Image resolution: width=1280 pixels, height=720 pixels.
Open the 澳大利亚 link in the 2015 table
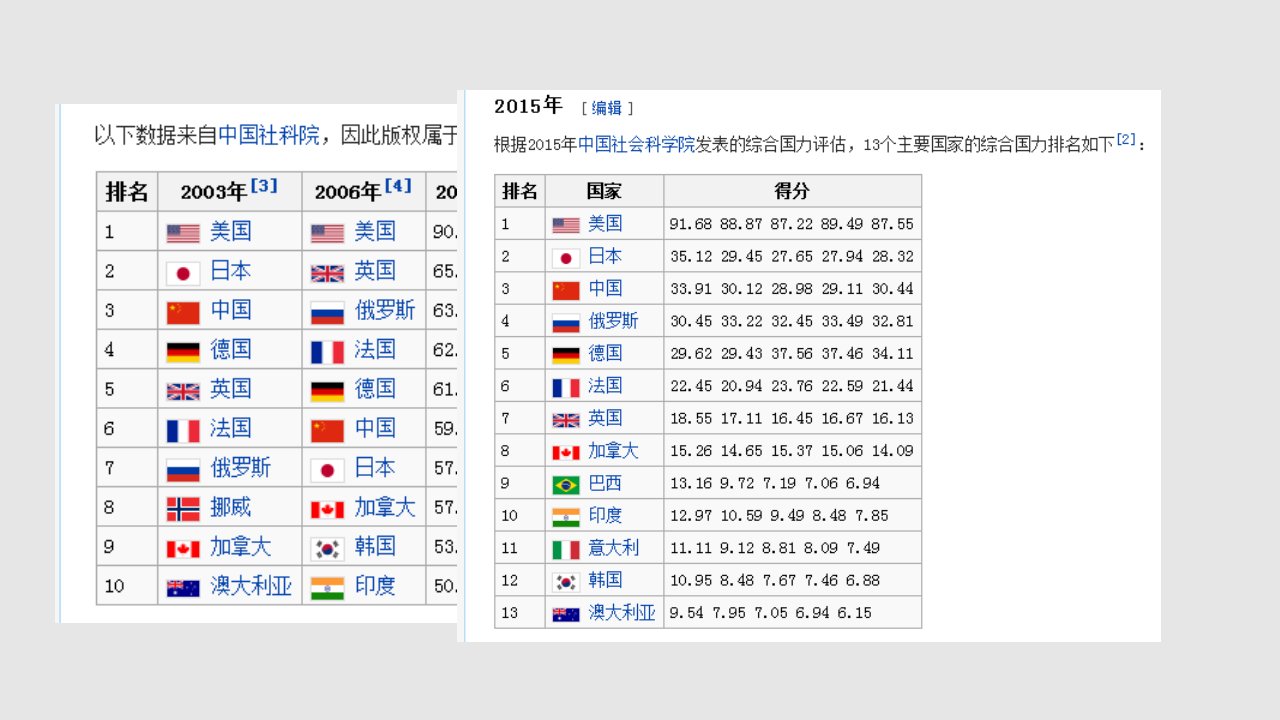(x=621, y=613)
